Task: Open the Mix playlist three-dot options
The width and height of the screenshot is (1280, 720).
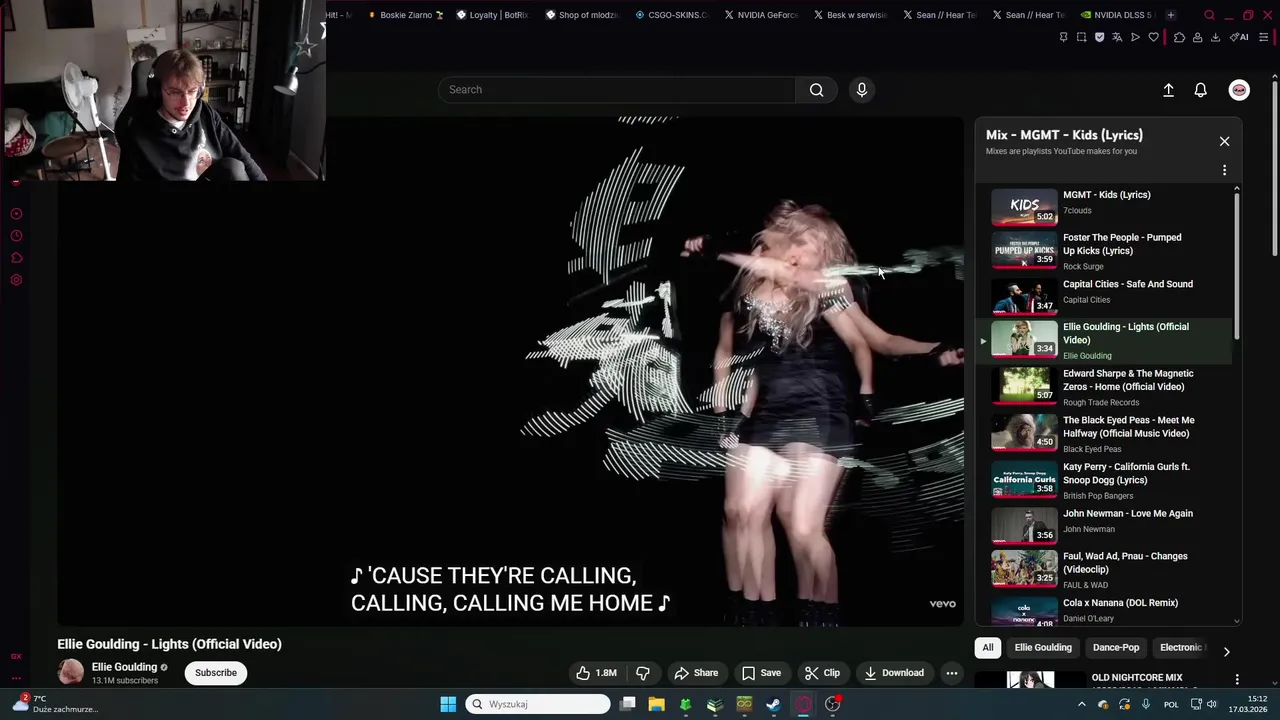Action: coord(1224,170)
